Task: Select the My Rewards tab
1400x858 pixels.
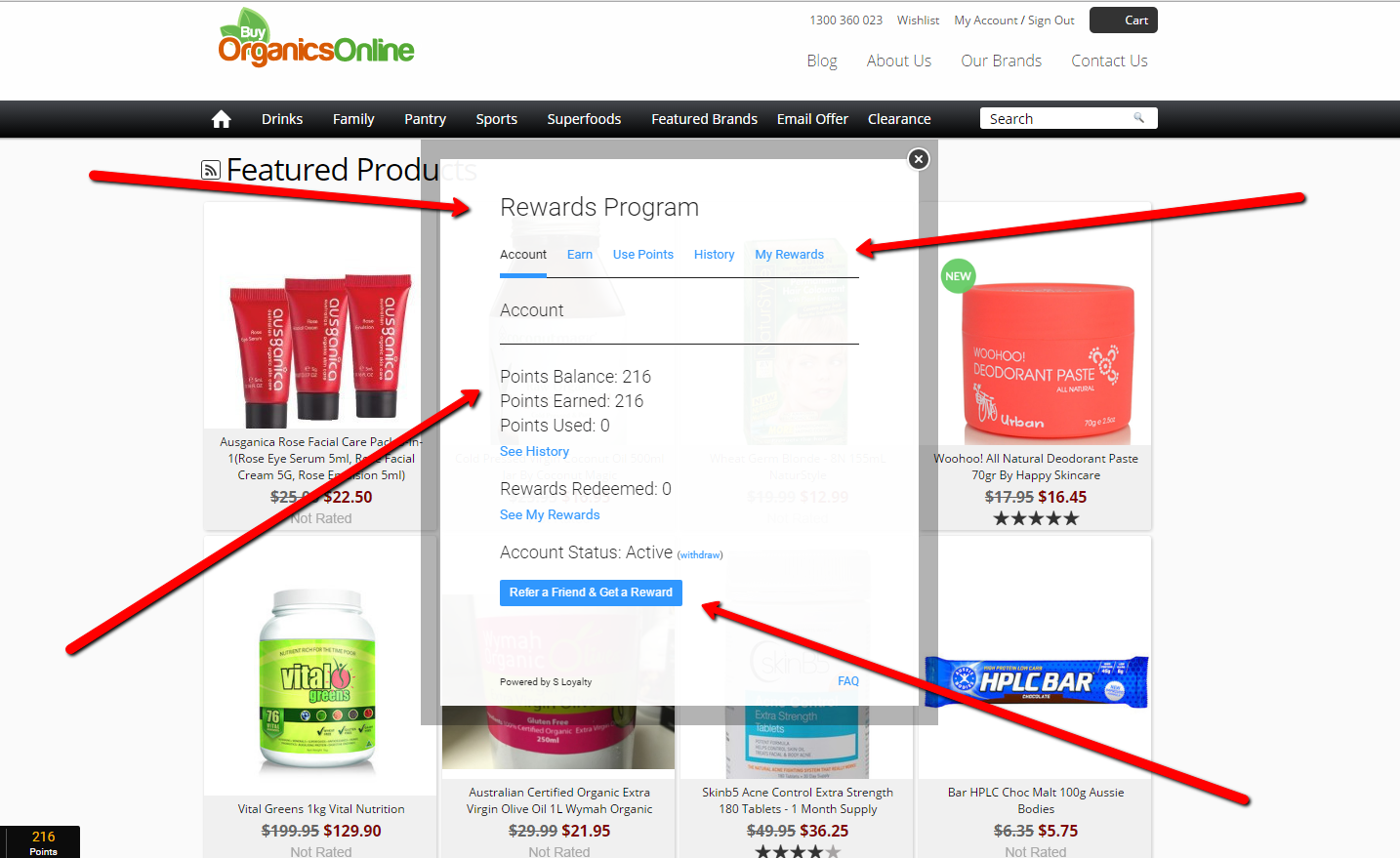Action: [x=790, y=255]
